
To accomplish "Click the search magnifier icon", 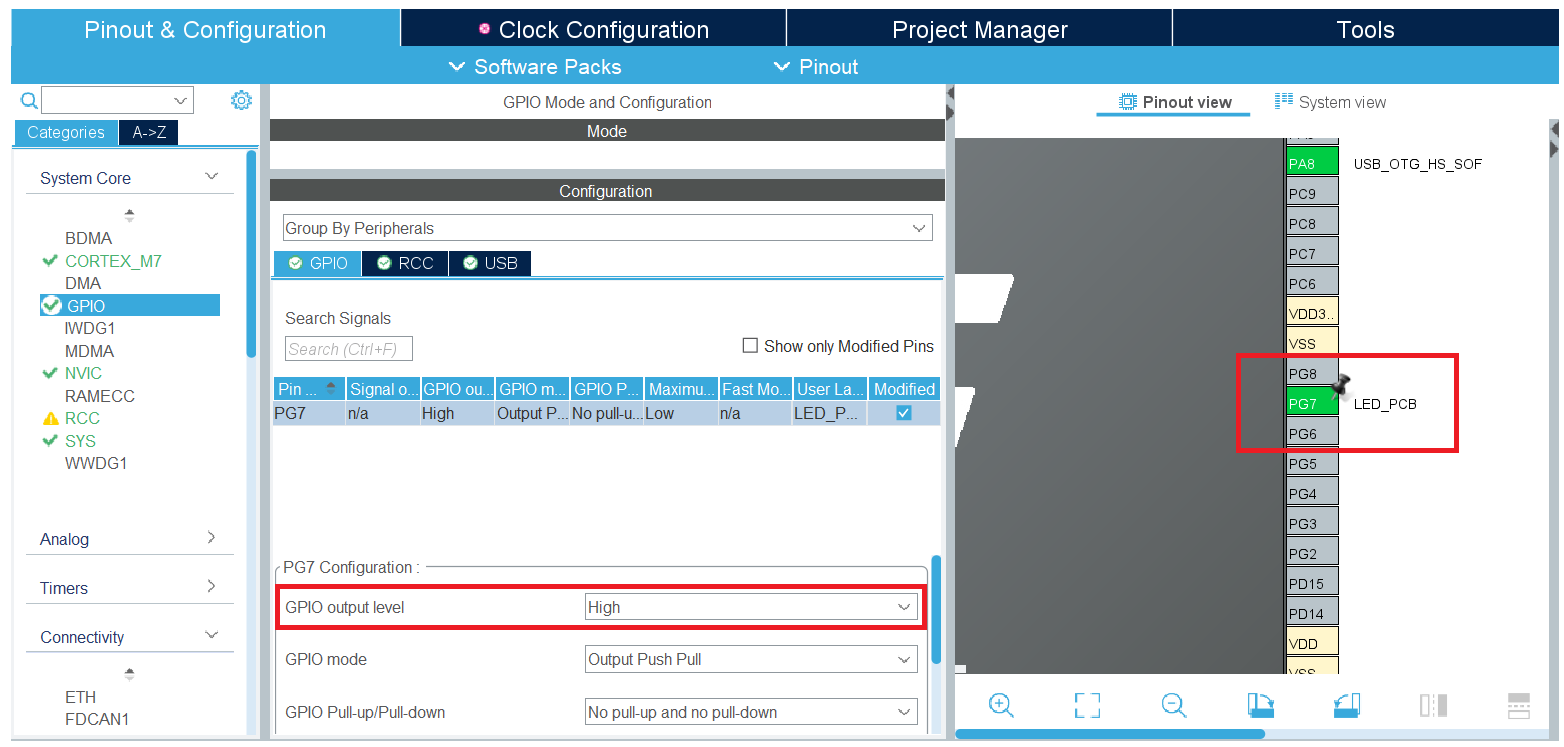I will pos(29,100).
